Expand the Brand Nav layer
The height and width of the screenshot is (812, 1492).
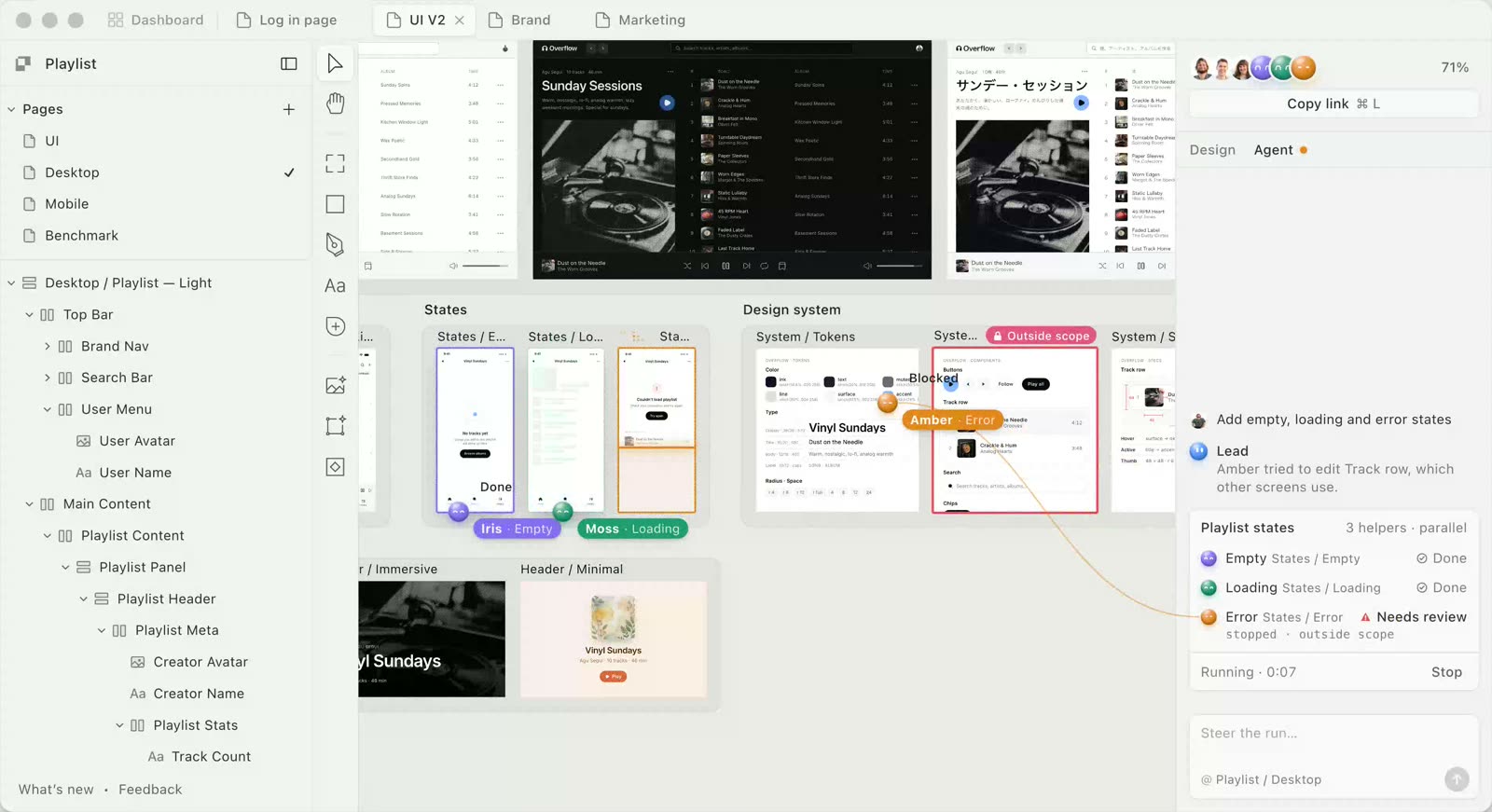(x=48, y=347)
